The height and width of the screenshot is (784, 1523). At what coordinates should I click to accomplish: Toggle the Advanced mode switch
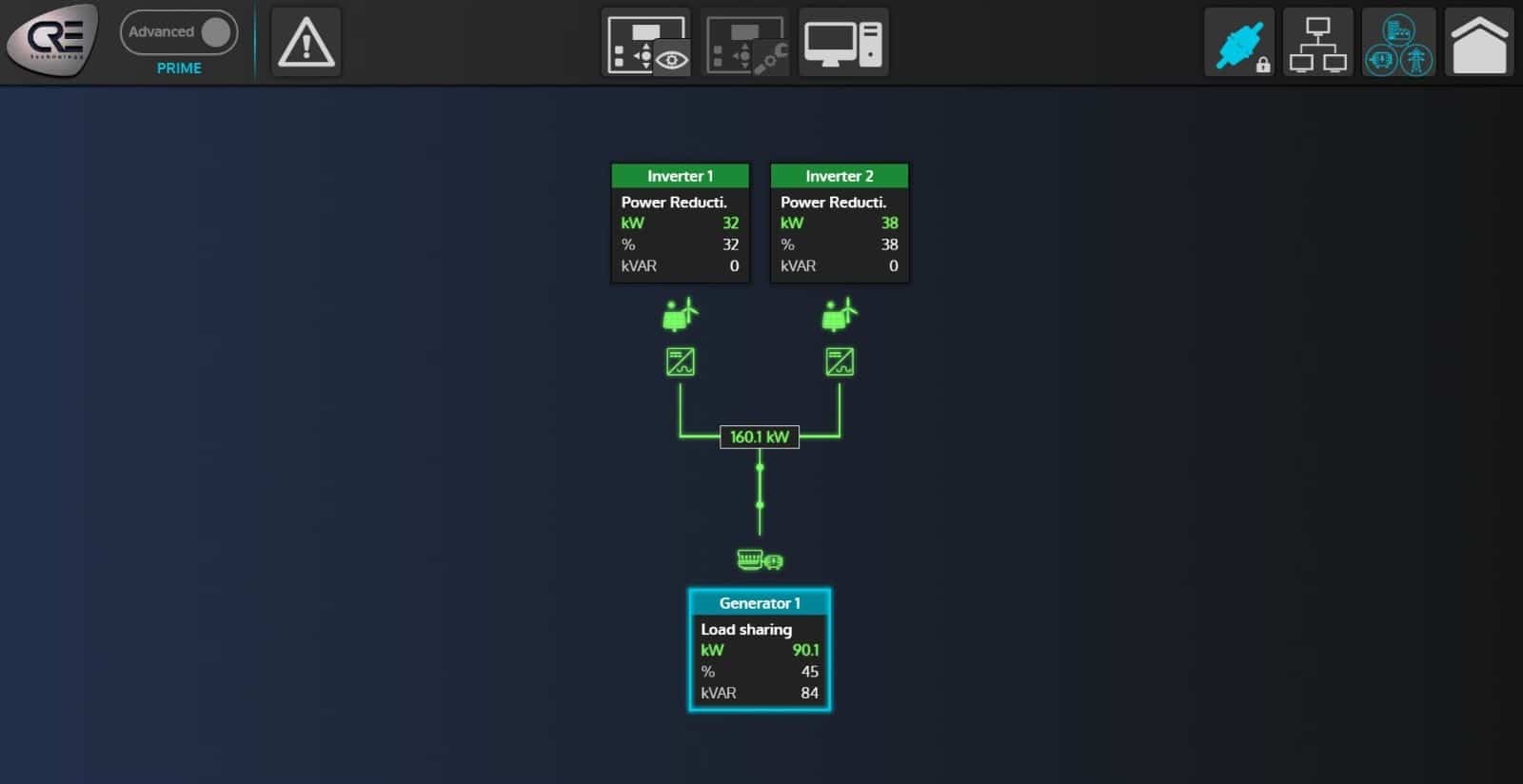[x=179, y=32]
